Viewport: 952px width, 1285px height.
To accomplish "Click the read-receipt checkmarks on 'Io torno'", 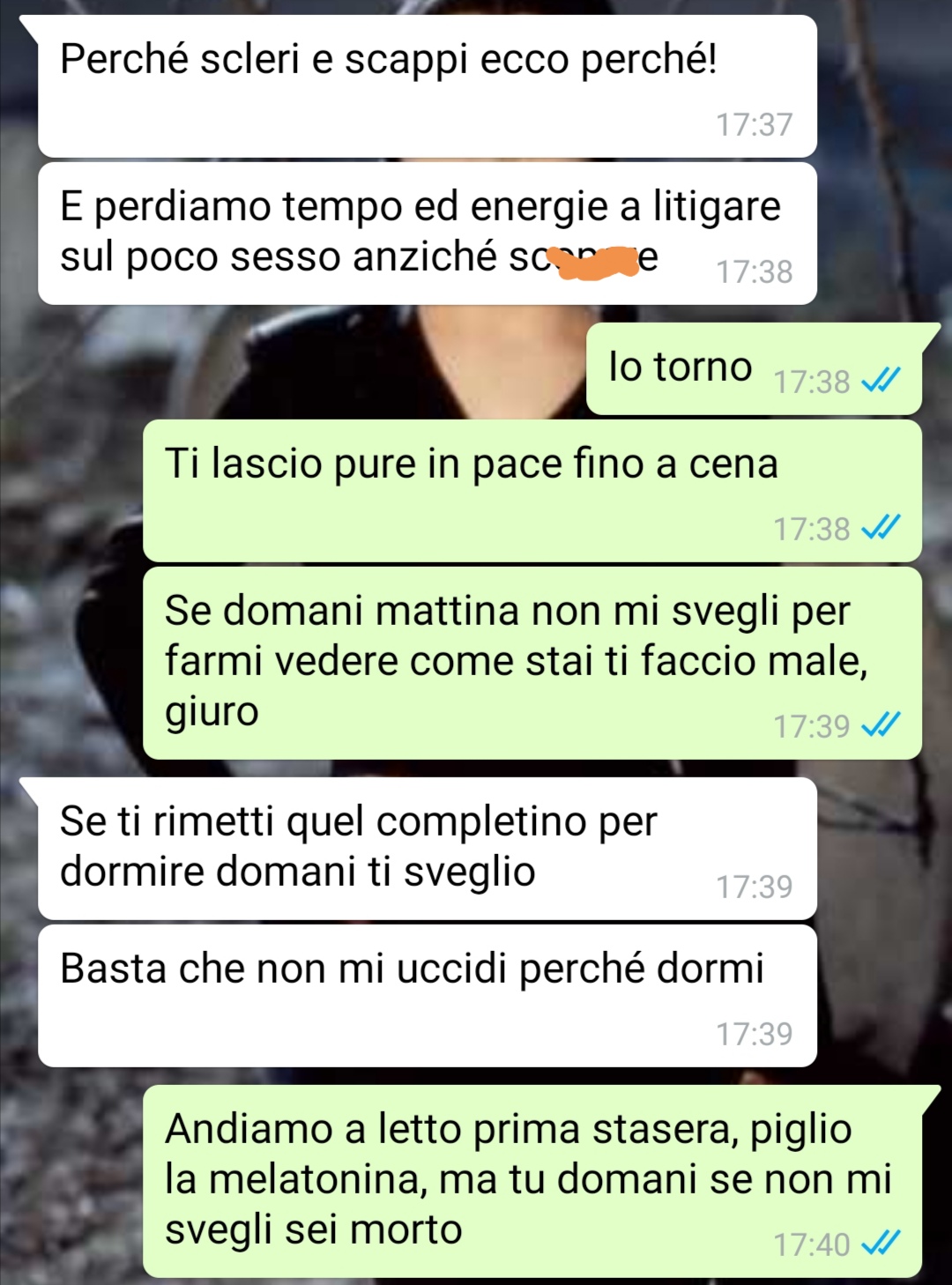I will pos(881,381).
